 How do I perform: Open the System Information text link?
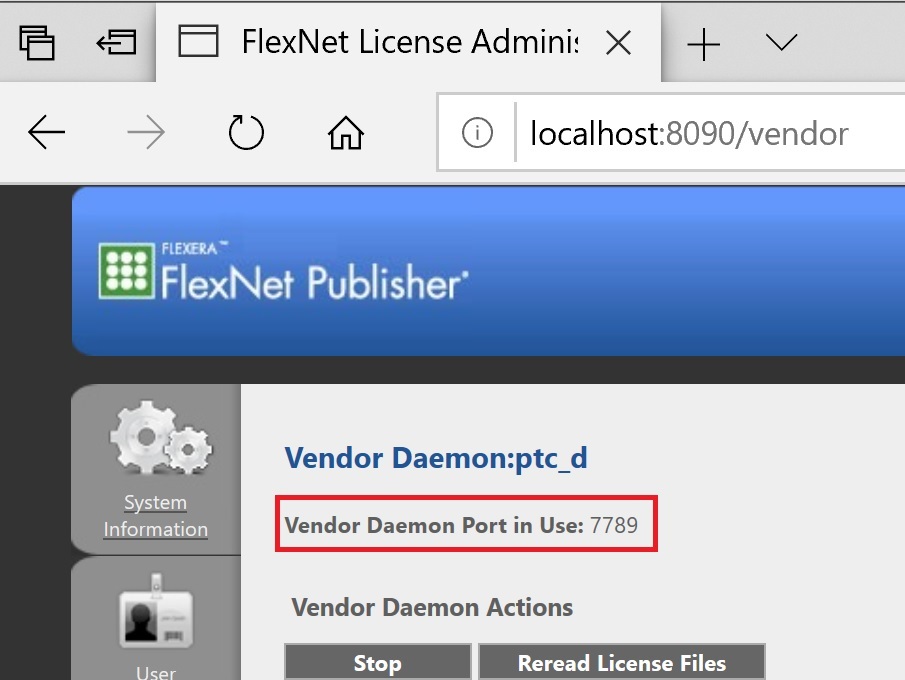coord(155,515)
